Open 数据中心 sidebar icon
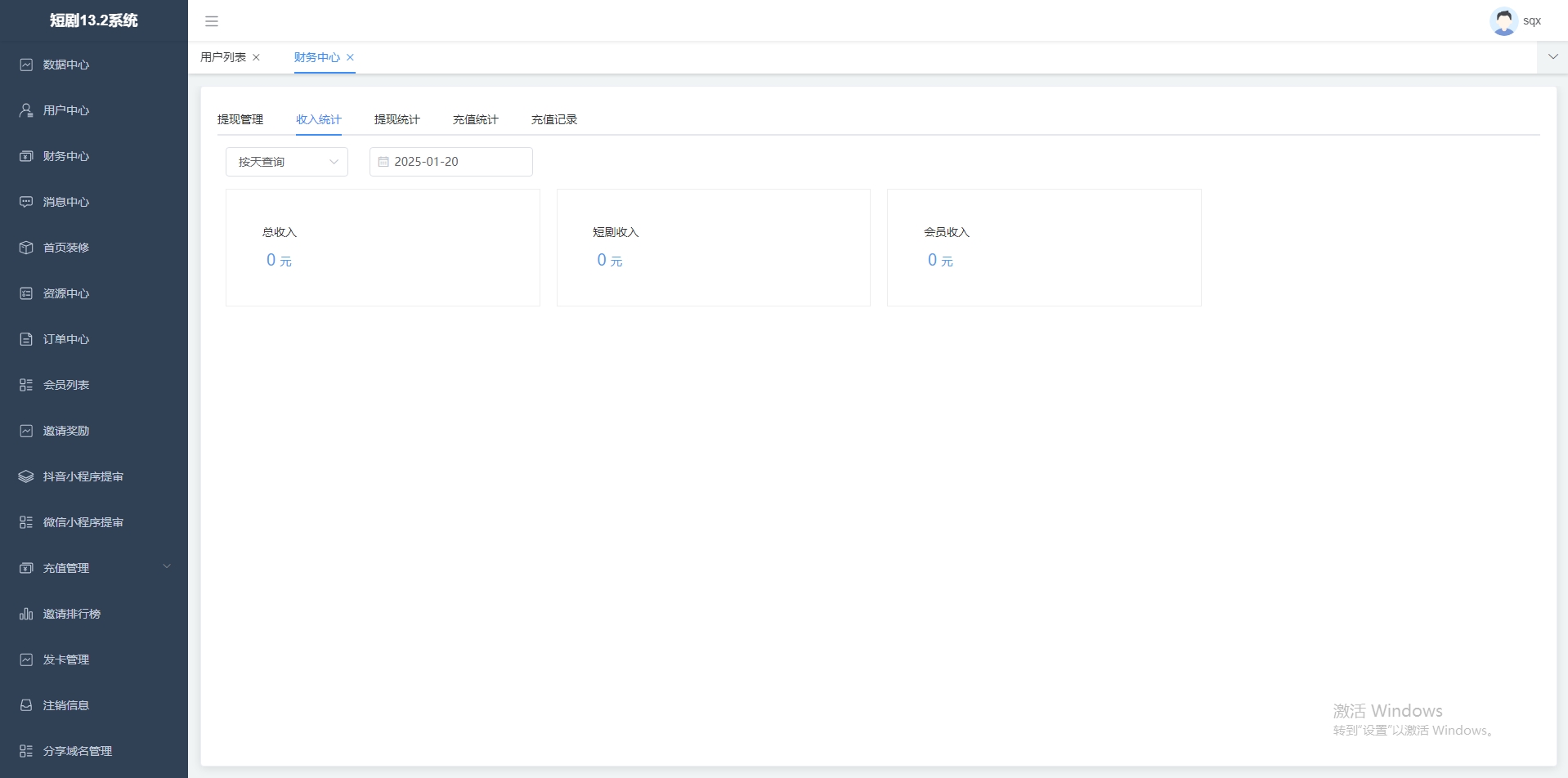 click(26, 65)
